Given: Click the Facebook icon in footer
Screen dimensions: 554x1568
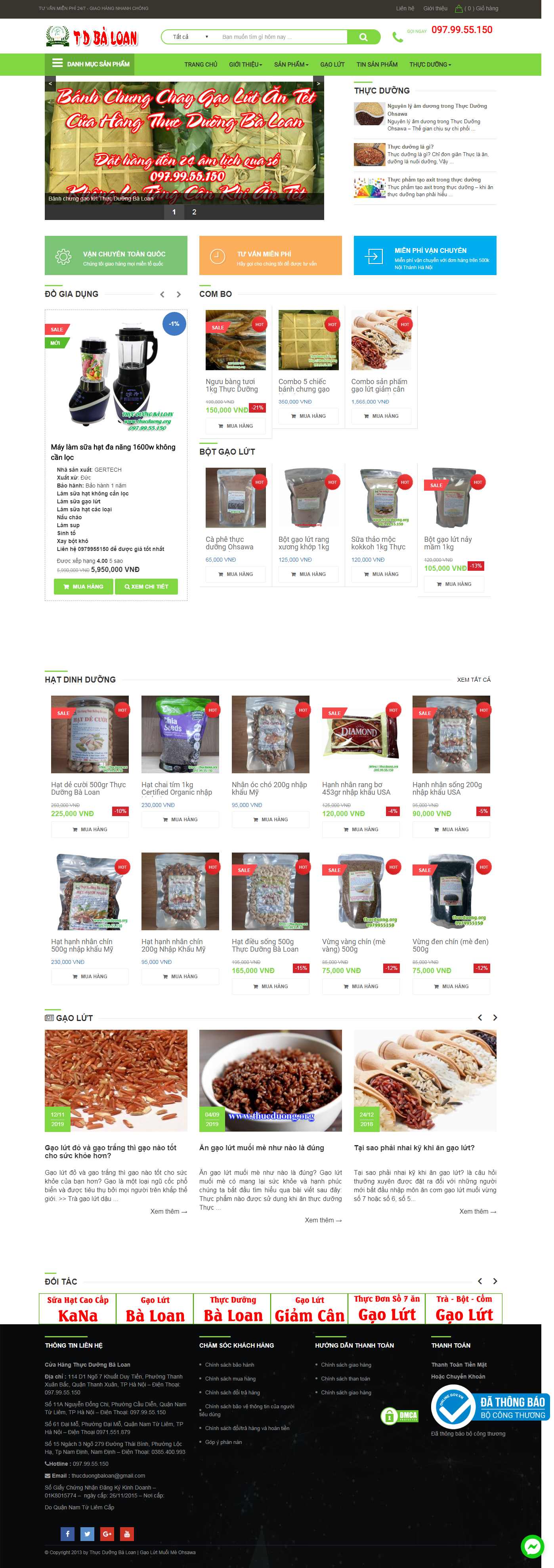Looking at the screenshot, I should [68, 1533].
